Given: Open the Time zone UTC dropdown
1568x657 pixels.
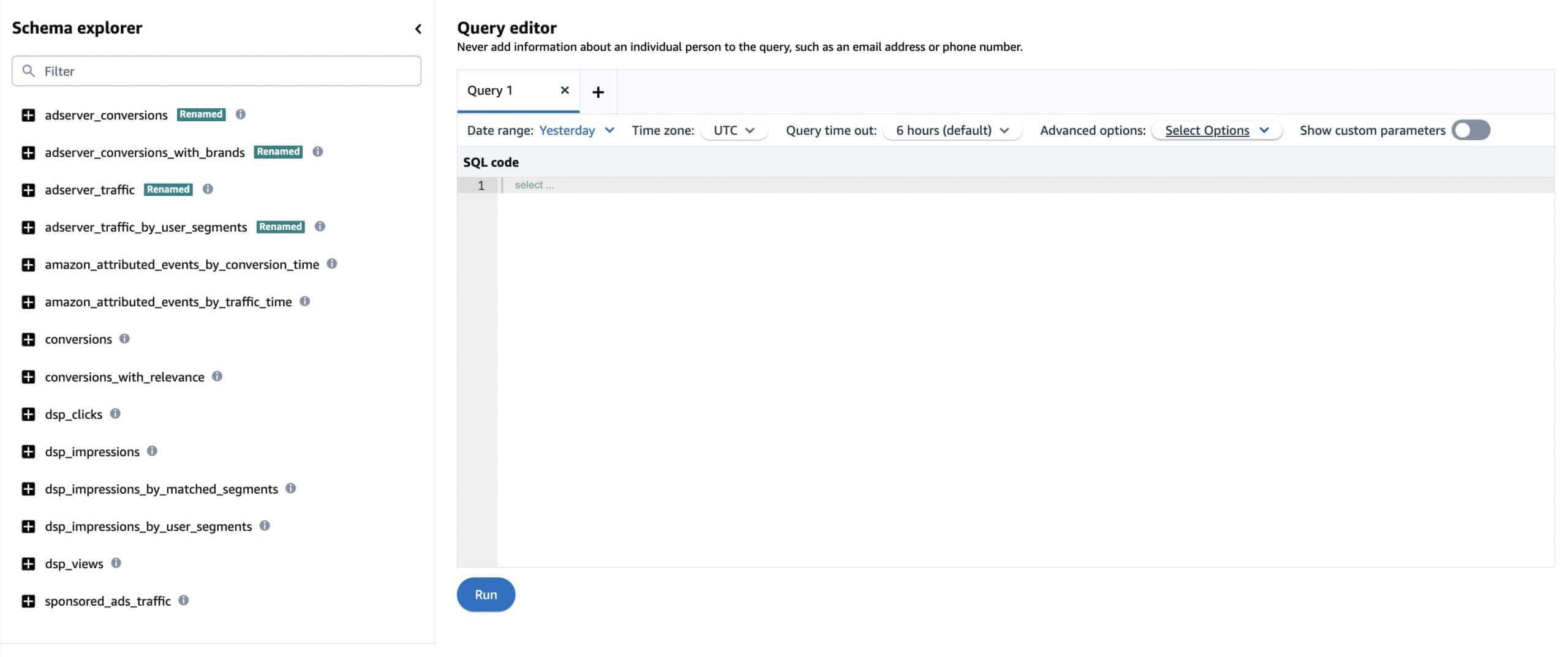Looking at the screenshot, I should (x=733, y=130).
